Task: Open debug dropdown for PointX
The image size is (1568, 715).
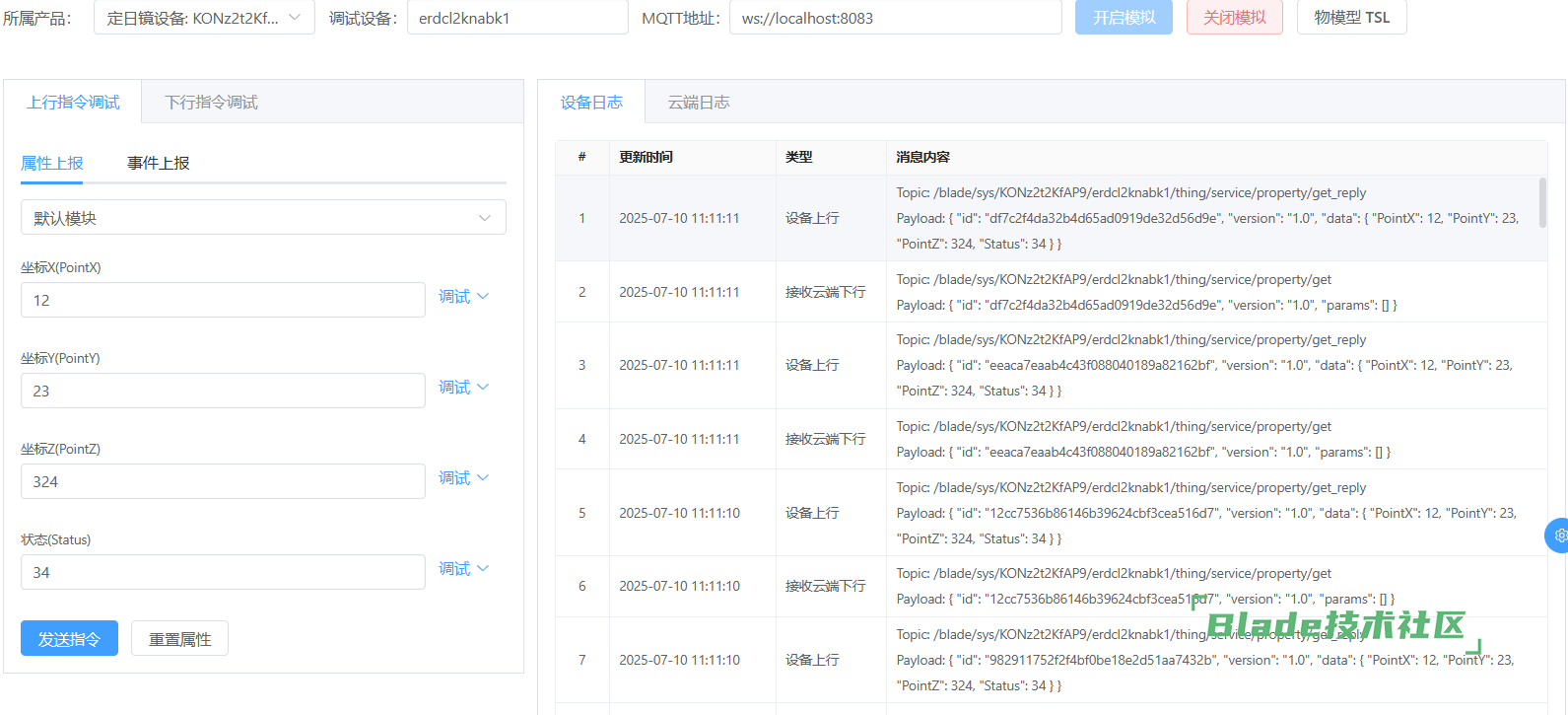Action: pyautogui.click(x=463, y=297)
